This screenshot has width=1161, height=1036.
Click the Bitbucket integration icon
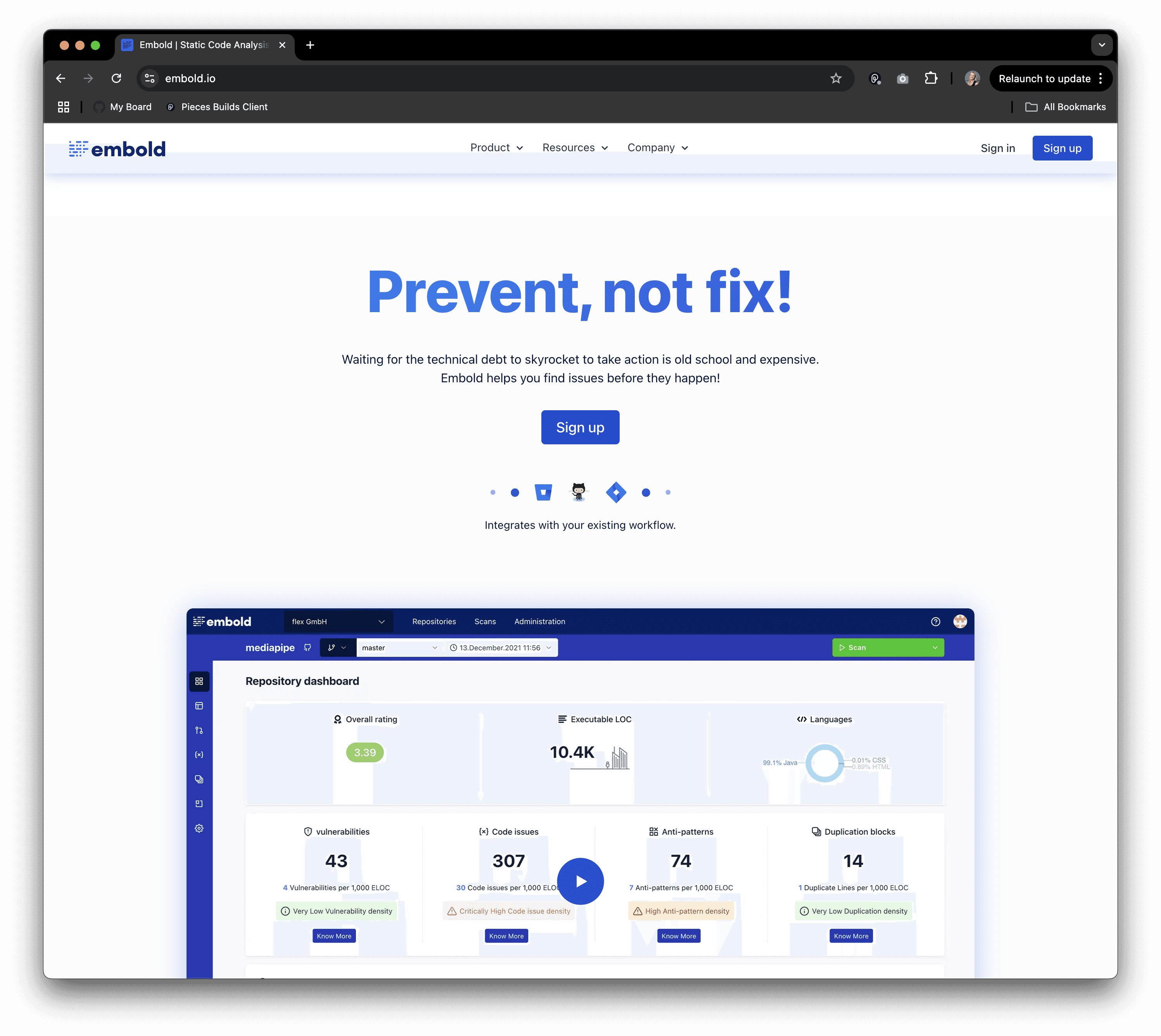coord(543,492)
